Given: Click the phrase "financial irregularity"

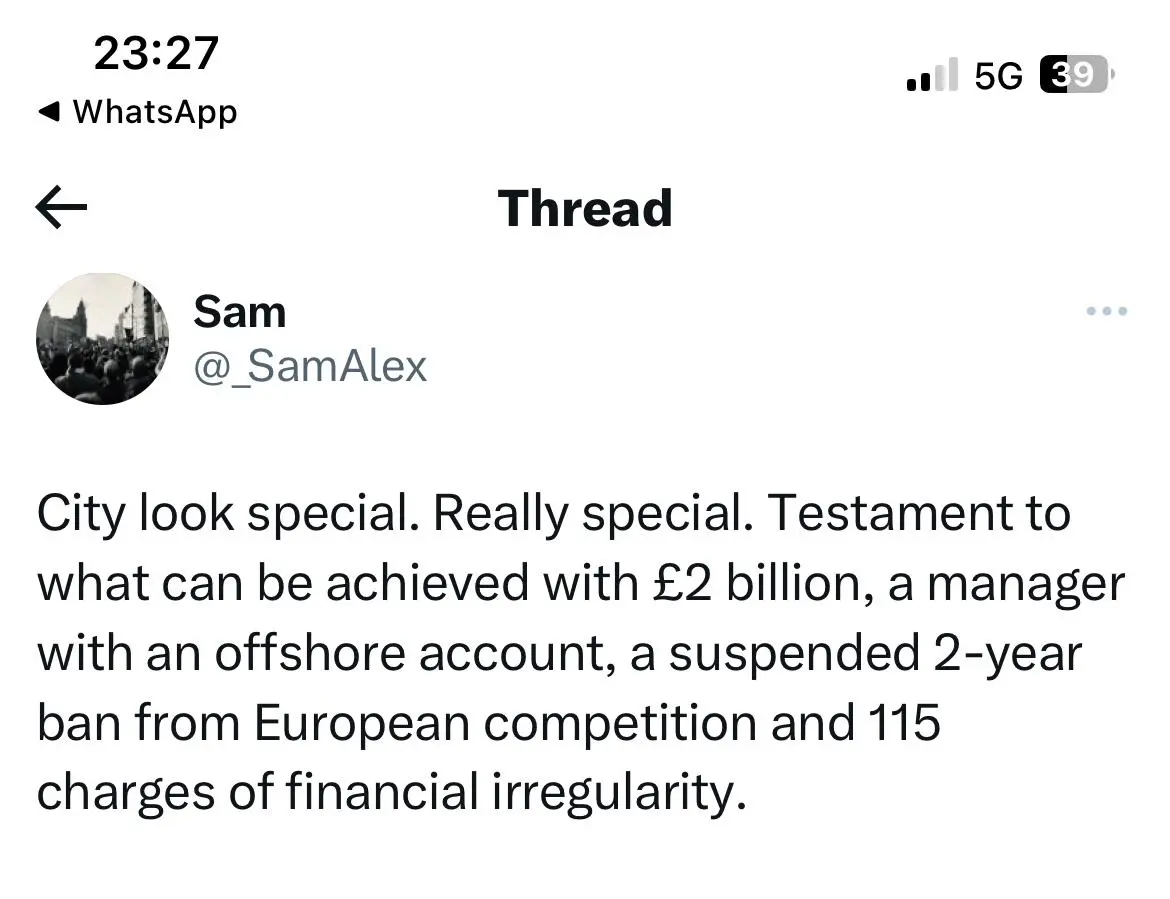Looking at the screenshot, I should coord(516,793).
